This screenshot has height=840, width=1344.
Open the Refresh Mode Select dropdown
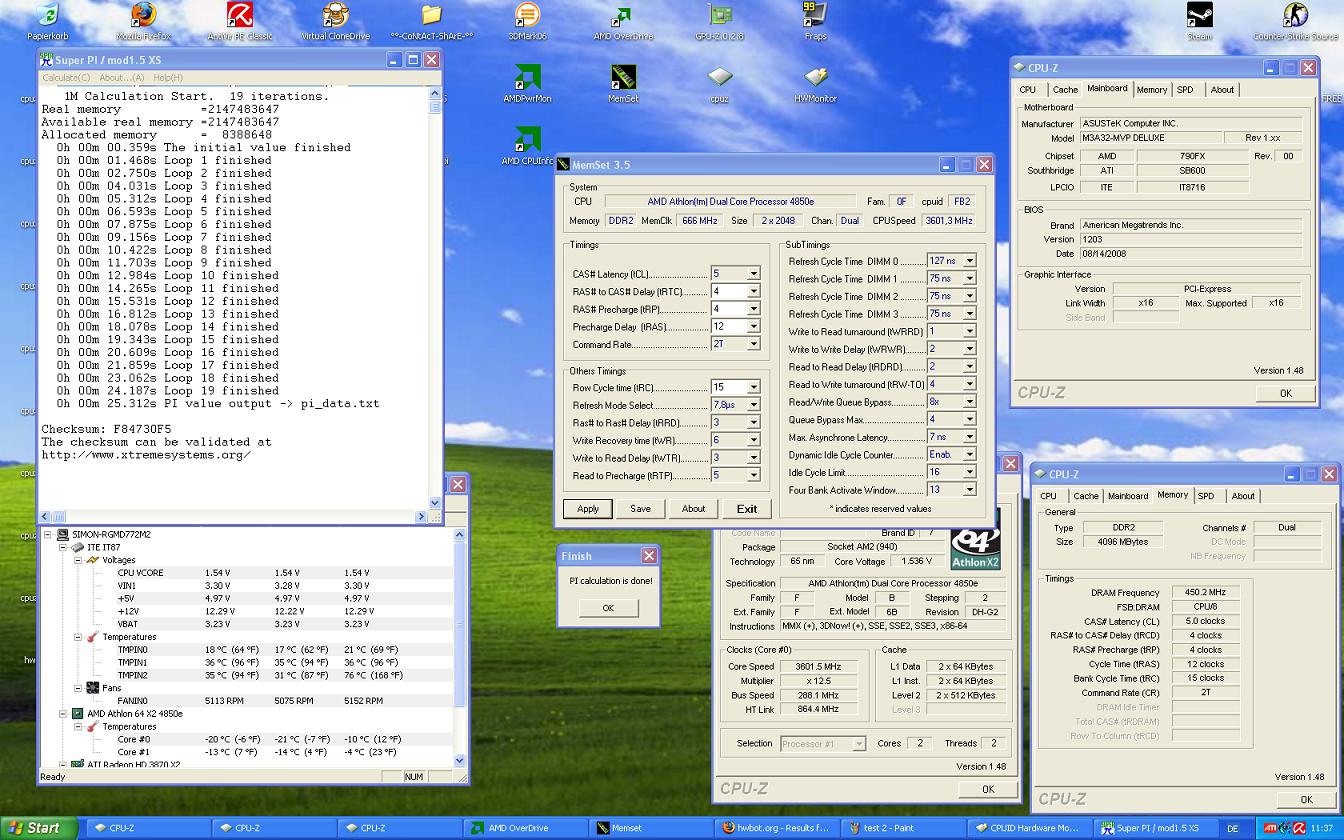pyautogui.click(x=753, y=405)
